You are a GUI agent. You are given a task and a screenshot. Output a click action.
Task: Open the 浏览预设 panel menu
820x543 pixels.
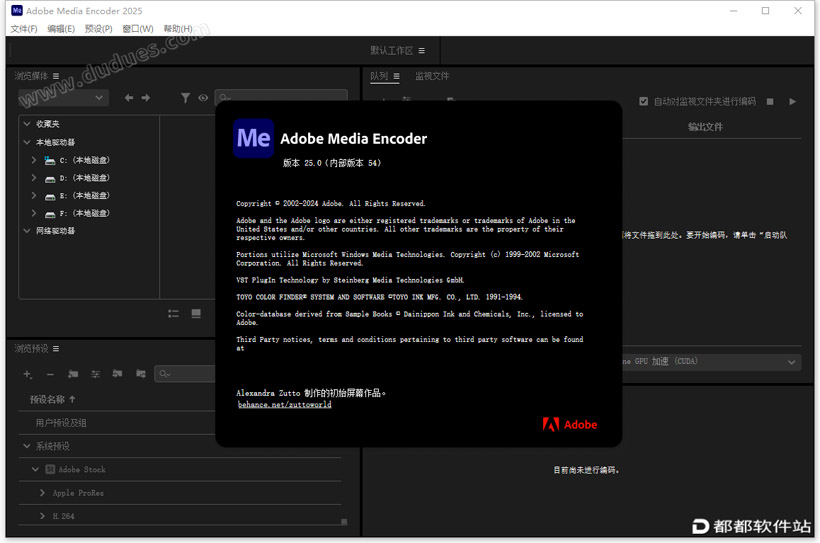click(x=56, y=348)
